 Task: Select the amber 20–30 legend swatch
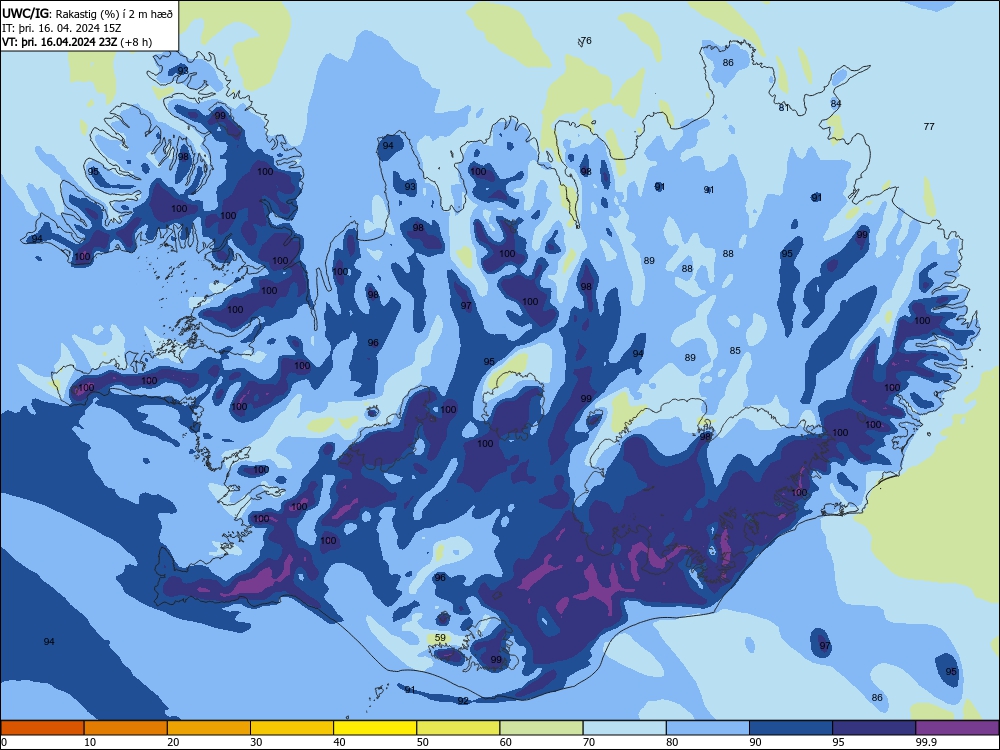pyautogui.click(x=209, y=728)
